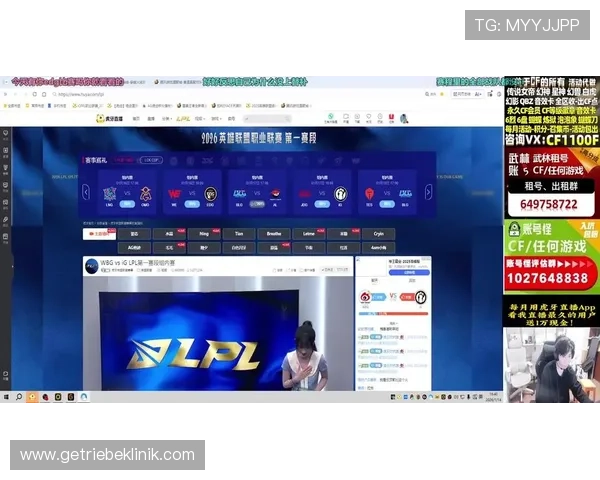Screen dimensions: 600x480
Task: Click the 1027648838 number banner
Action: tap(548, 278)
